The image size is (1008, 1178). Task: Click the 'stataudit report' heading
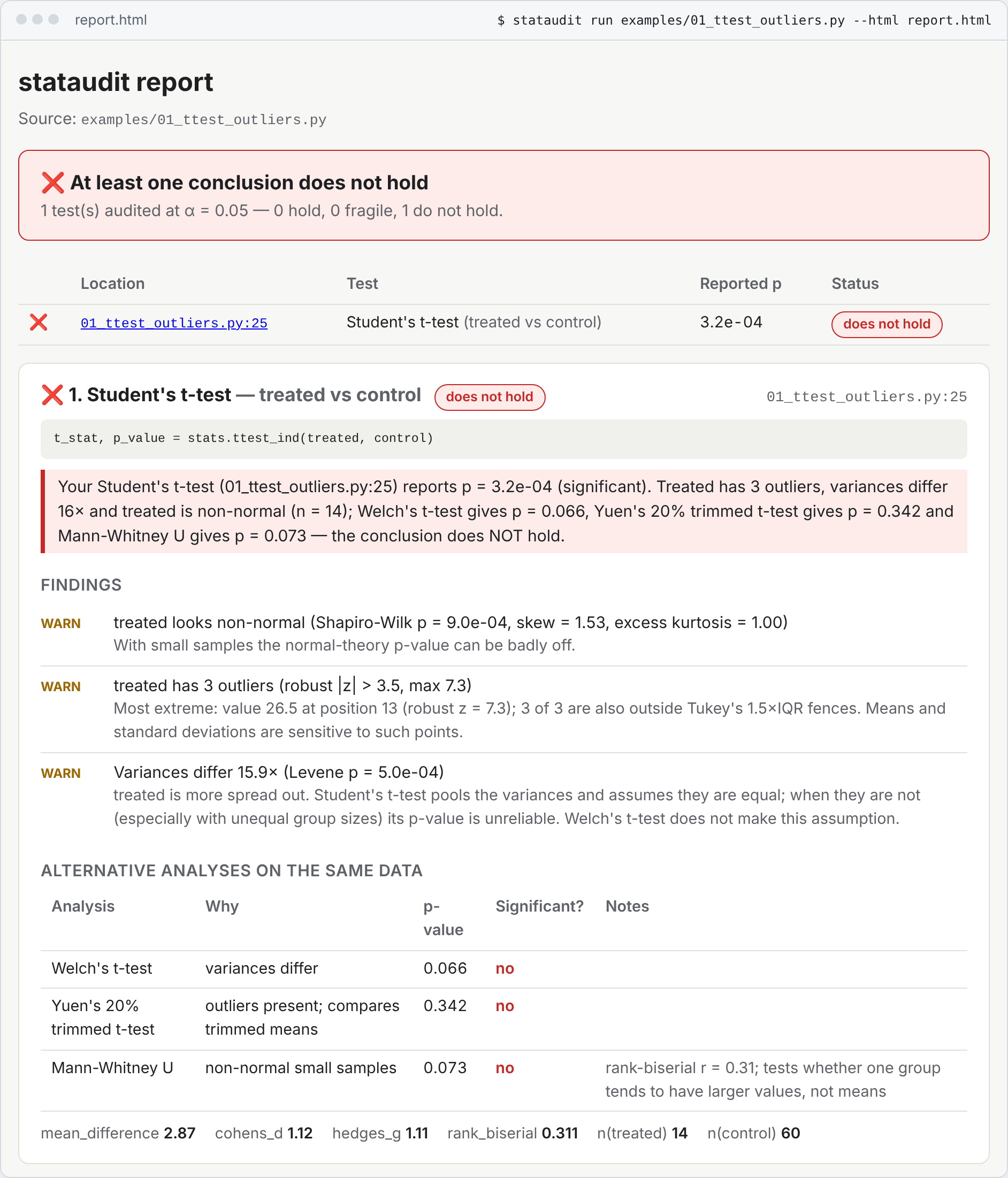(116, 82)
